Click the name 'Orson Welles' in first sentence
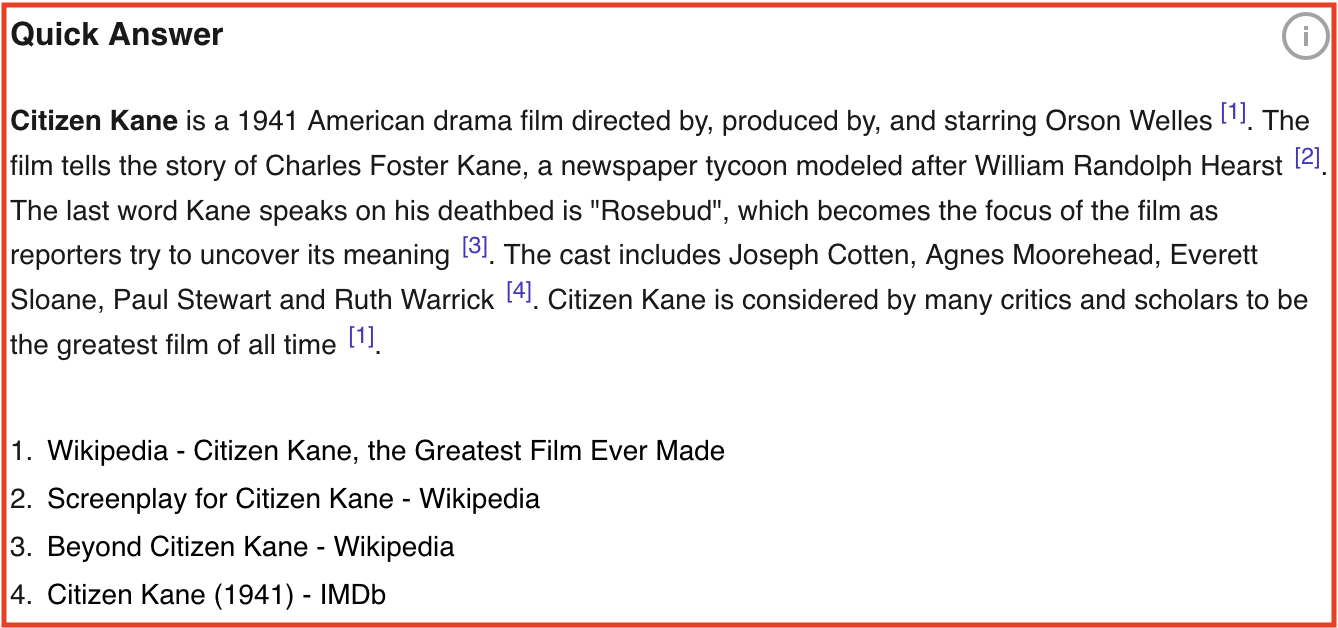The width and height of the screenshot is (1338, 628). 1128,122
